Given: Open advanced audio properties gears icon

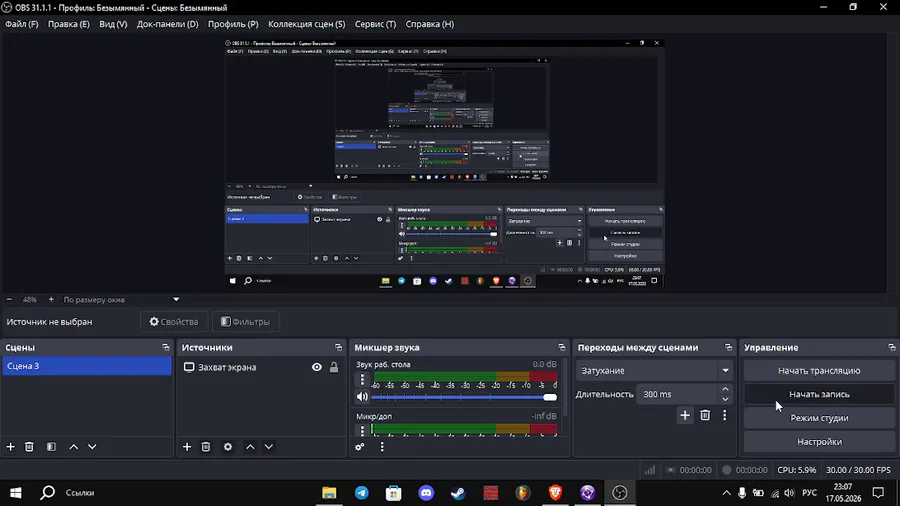Looking at the screenshot, I should click(x=360, y=446).
